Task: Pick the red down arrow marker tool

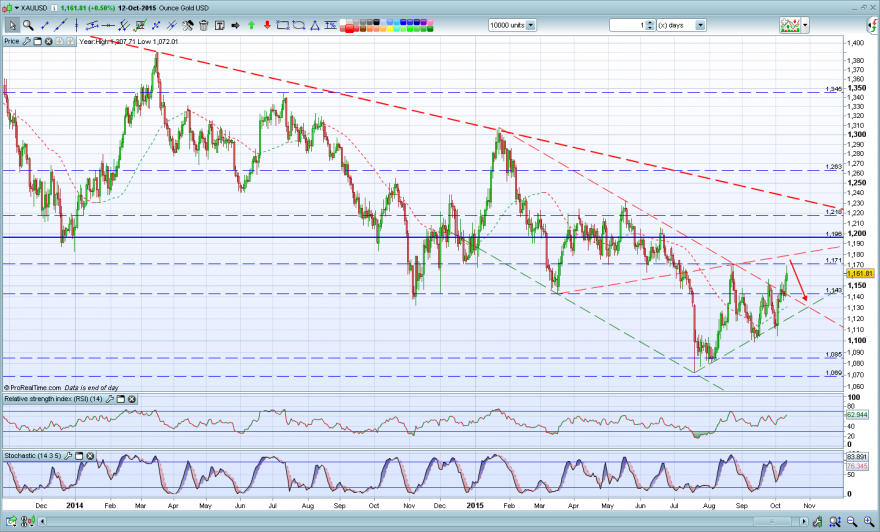Action: point(267,25)
